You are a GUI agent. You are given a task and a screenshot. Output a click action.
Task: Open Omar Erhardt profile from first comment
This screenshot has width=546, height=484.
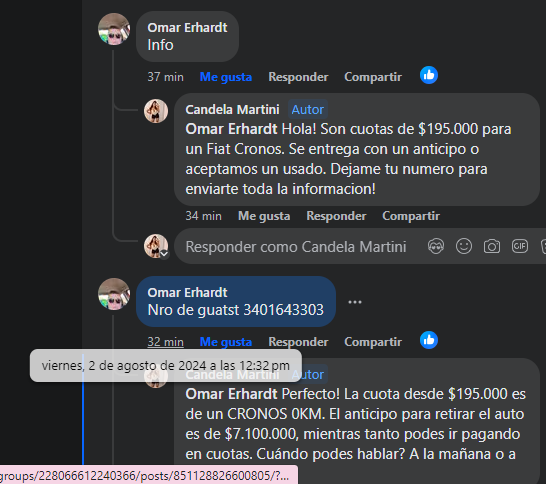(x=187, y=28)
